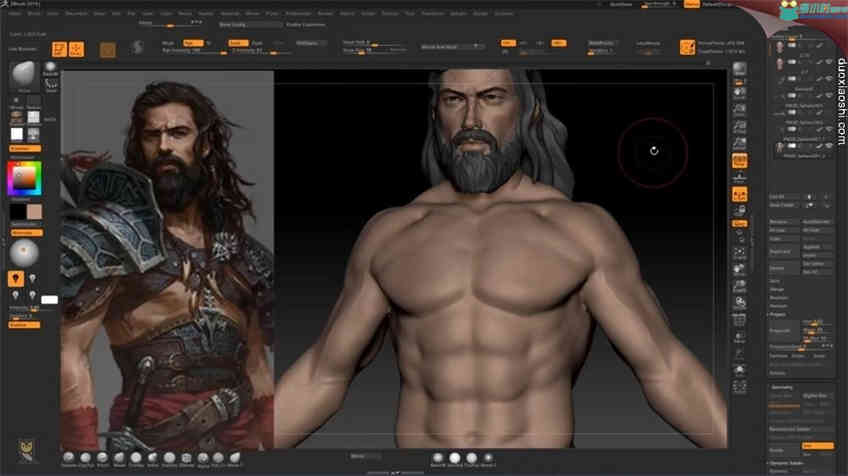Toggle Ghost transparency mode

tap(740, 354)
